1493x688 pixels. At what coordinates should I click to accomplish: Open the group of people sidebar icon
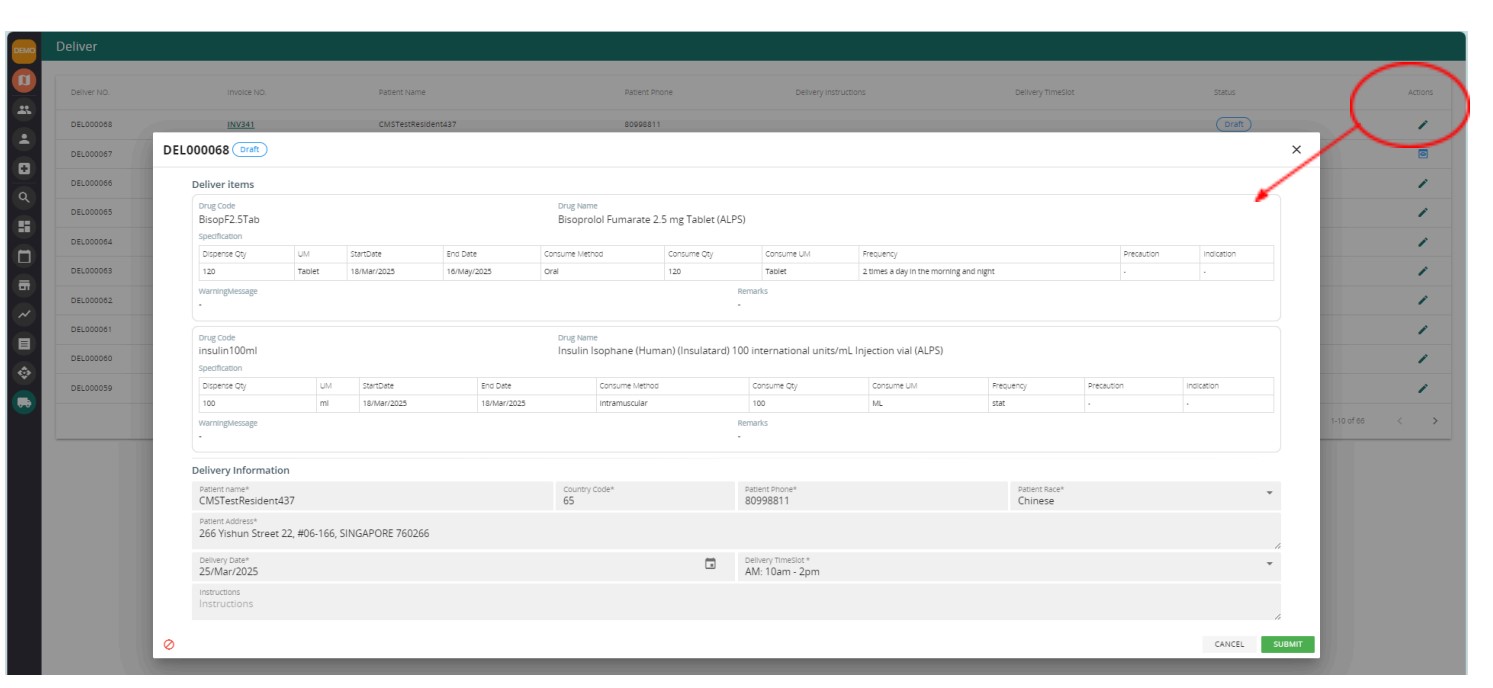pyautogui.click(x=24, y=110)
